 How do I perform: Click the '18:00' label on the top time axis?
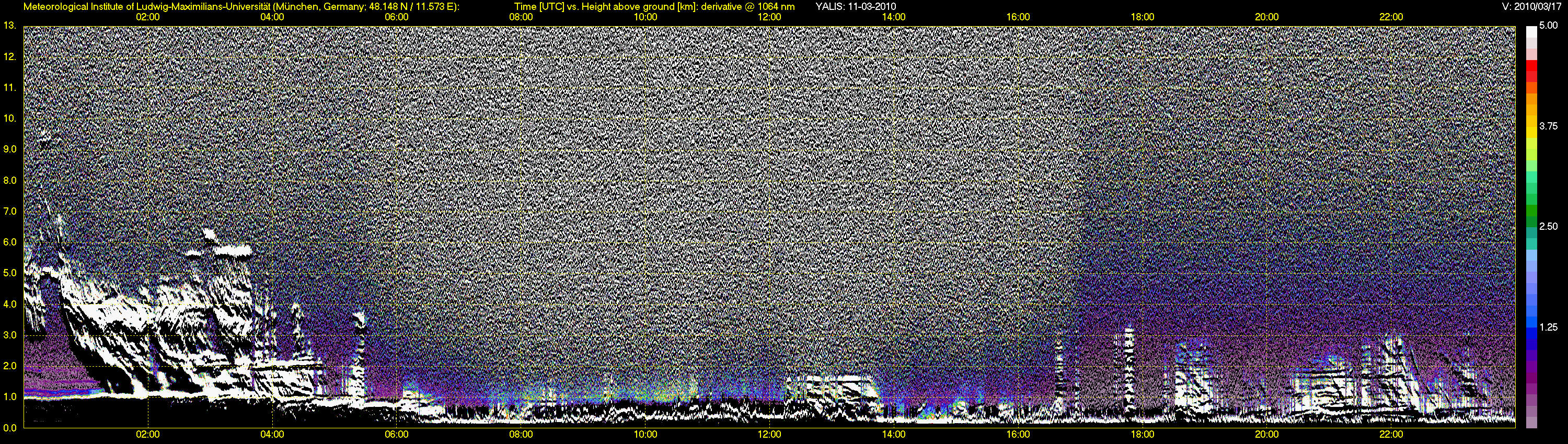[1143, 17]
